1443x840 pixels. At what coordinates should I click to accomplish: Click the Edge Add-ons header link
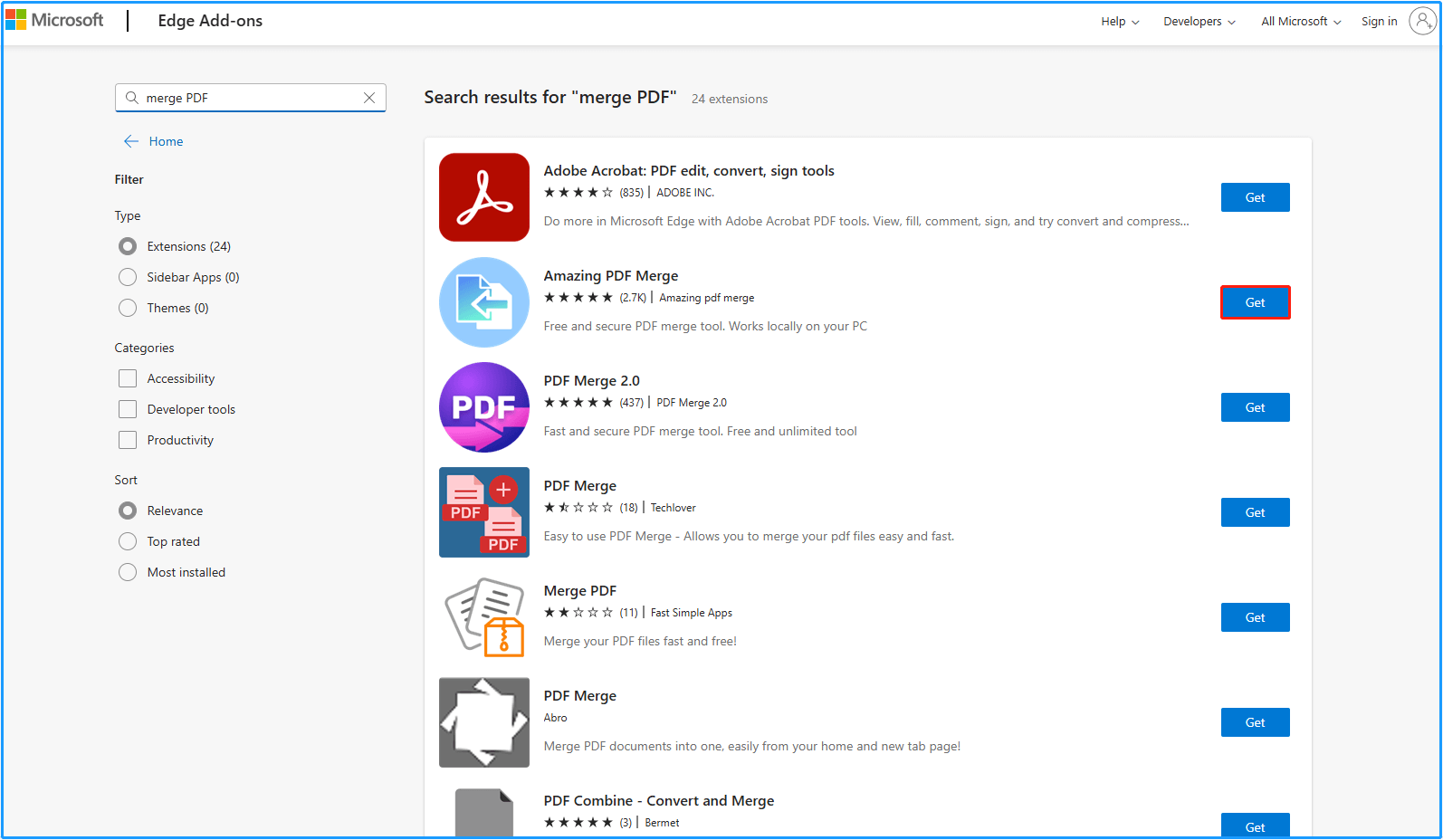(210, 21)
